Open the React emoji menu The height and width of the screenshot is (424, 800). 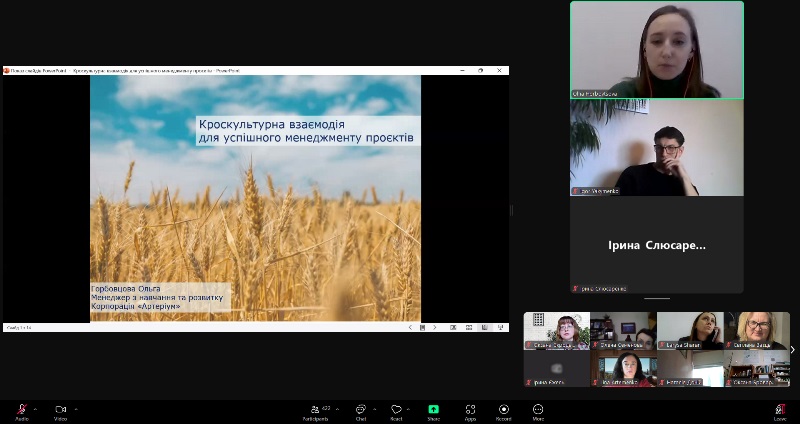coord(397,410)
